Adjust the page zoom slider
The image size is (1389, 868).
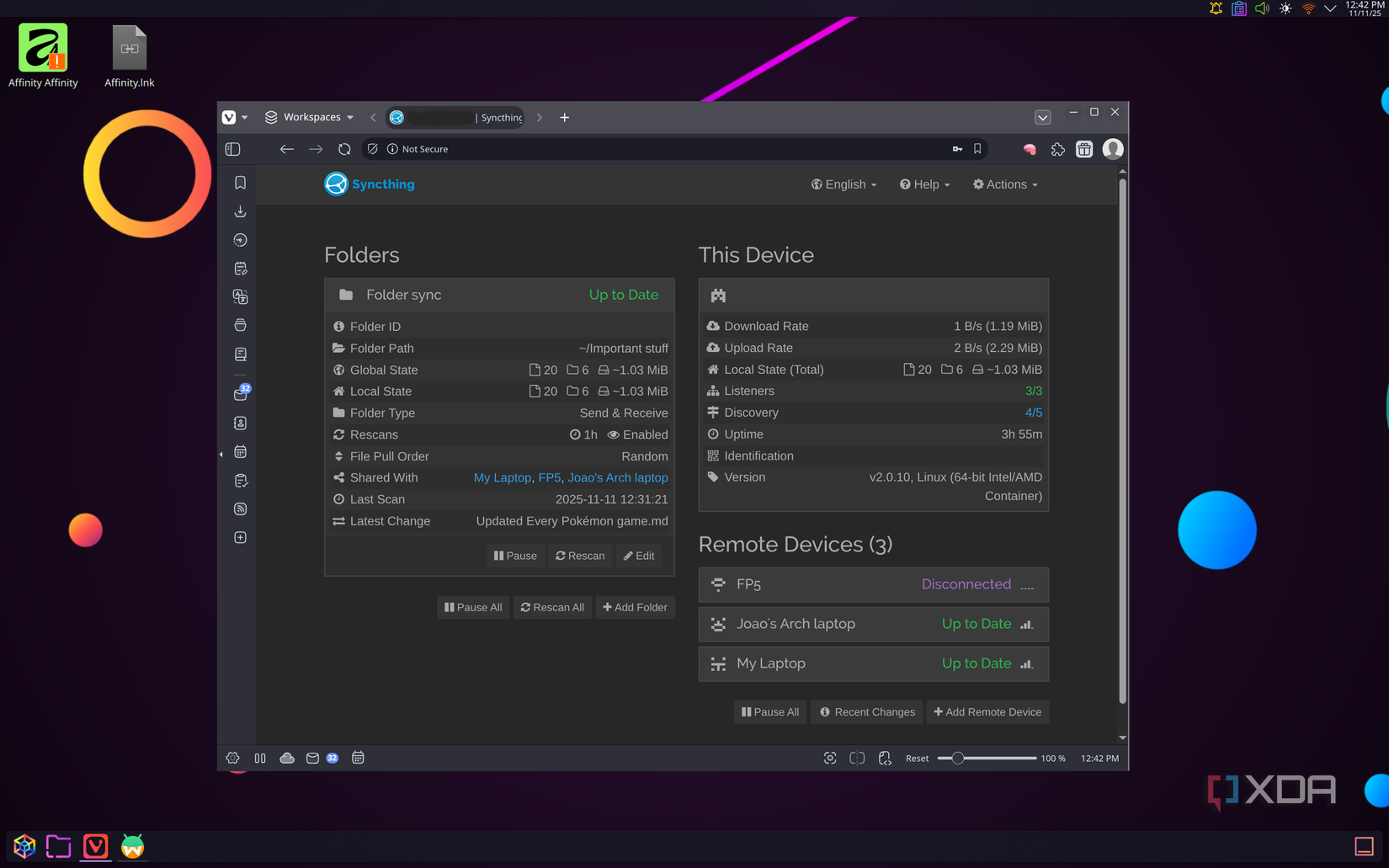tap(958, 758)
